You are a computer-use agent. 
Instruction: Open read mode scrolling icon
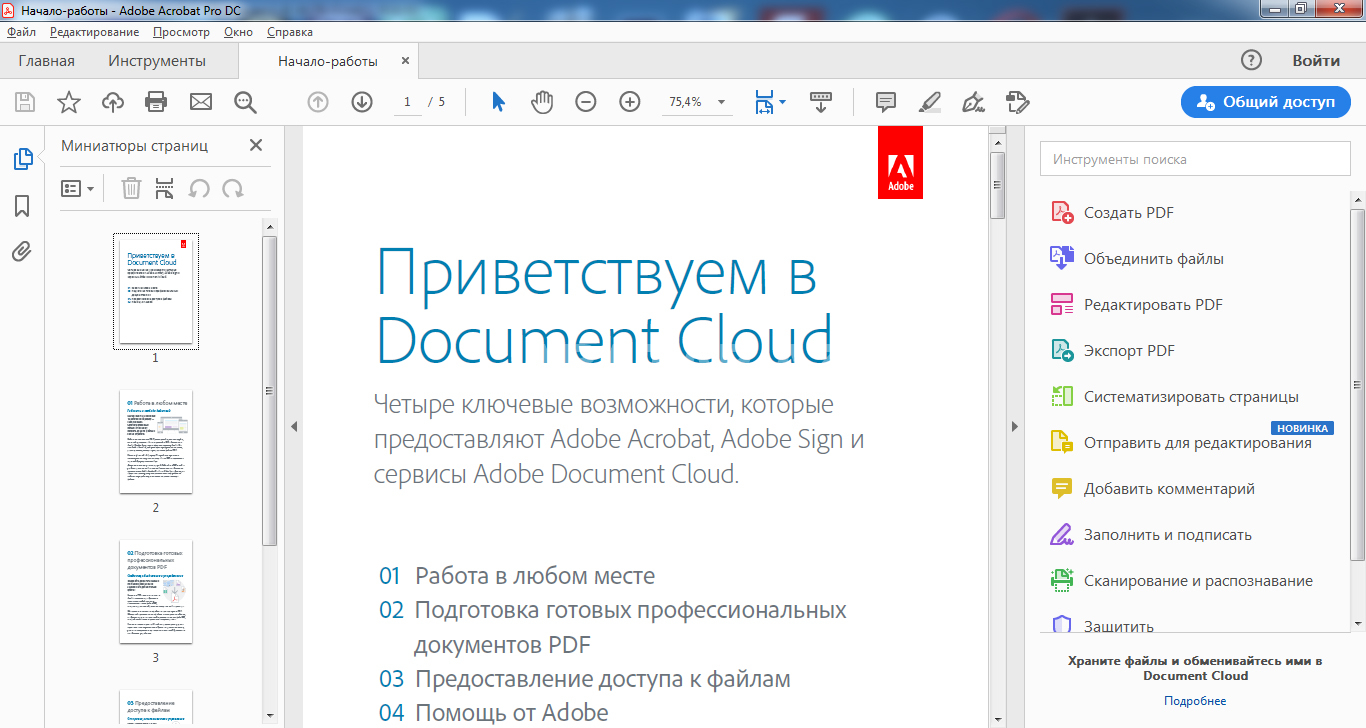821,102
